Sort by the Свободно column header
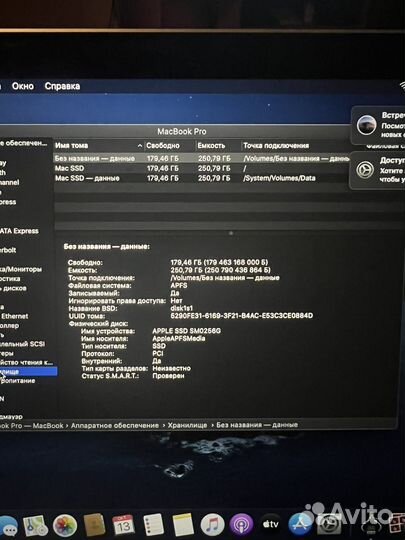Viewport: 405px width, 540px height. point(163,146)
